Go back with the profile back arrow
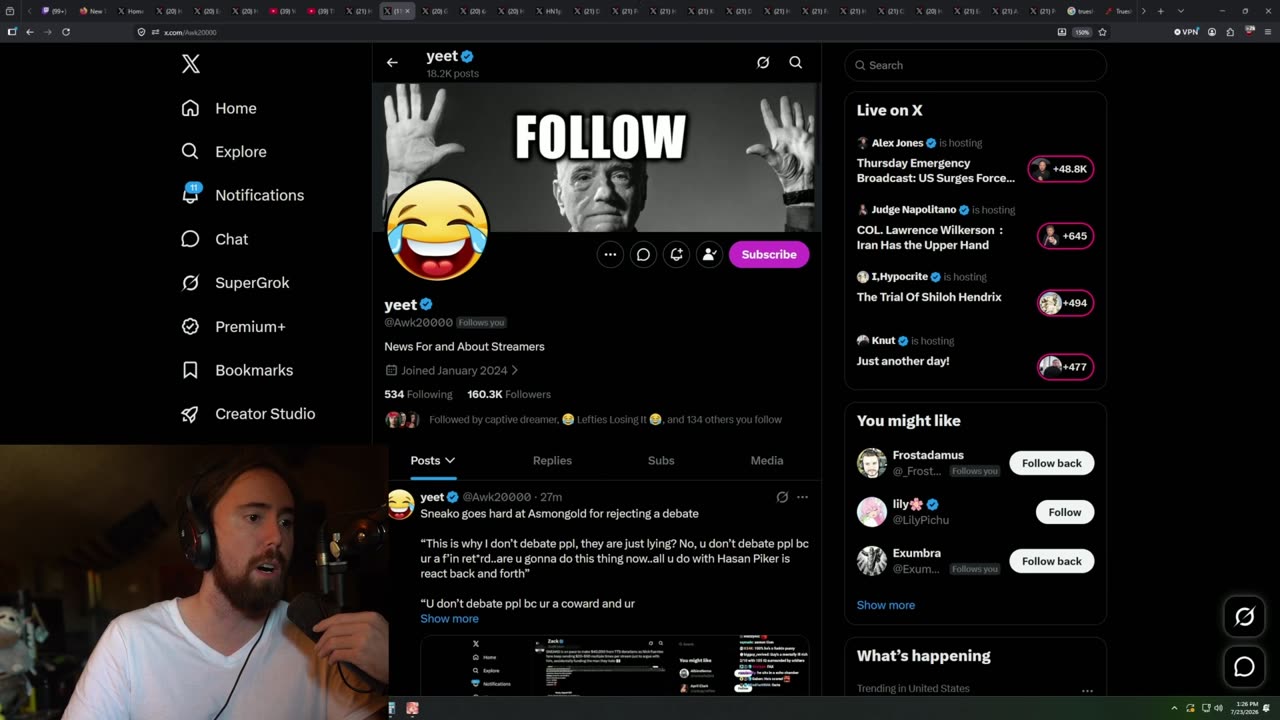 tap(392, 63)
